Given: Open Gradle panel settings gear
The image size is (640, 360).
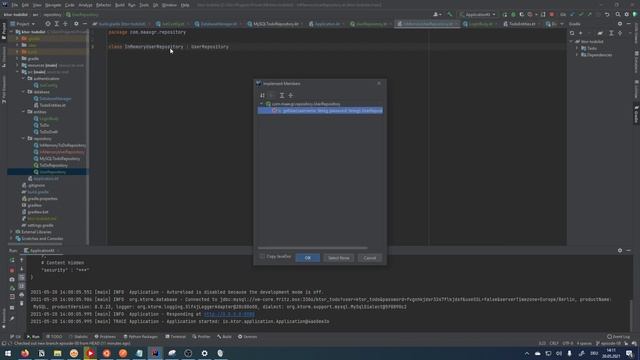Looking at the screenshot, I should coord(620,24).
